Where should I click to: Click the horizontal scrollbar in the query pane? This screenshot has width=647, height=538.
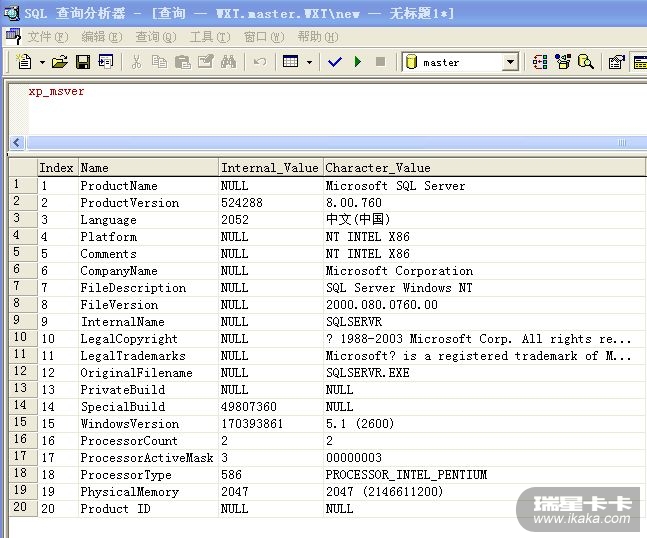tap(320, 143)
